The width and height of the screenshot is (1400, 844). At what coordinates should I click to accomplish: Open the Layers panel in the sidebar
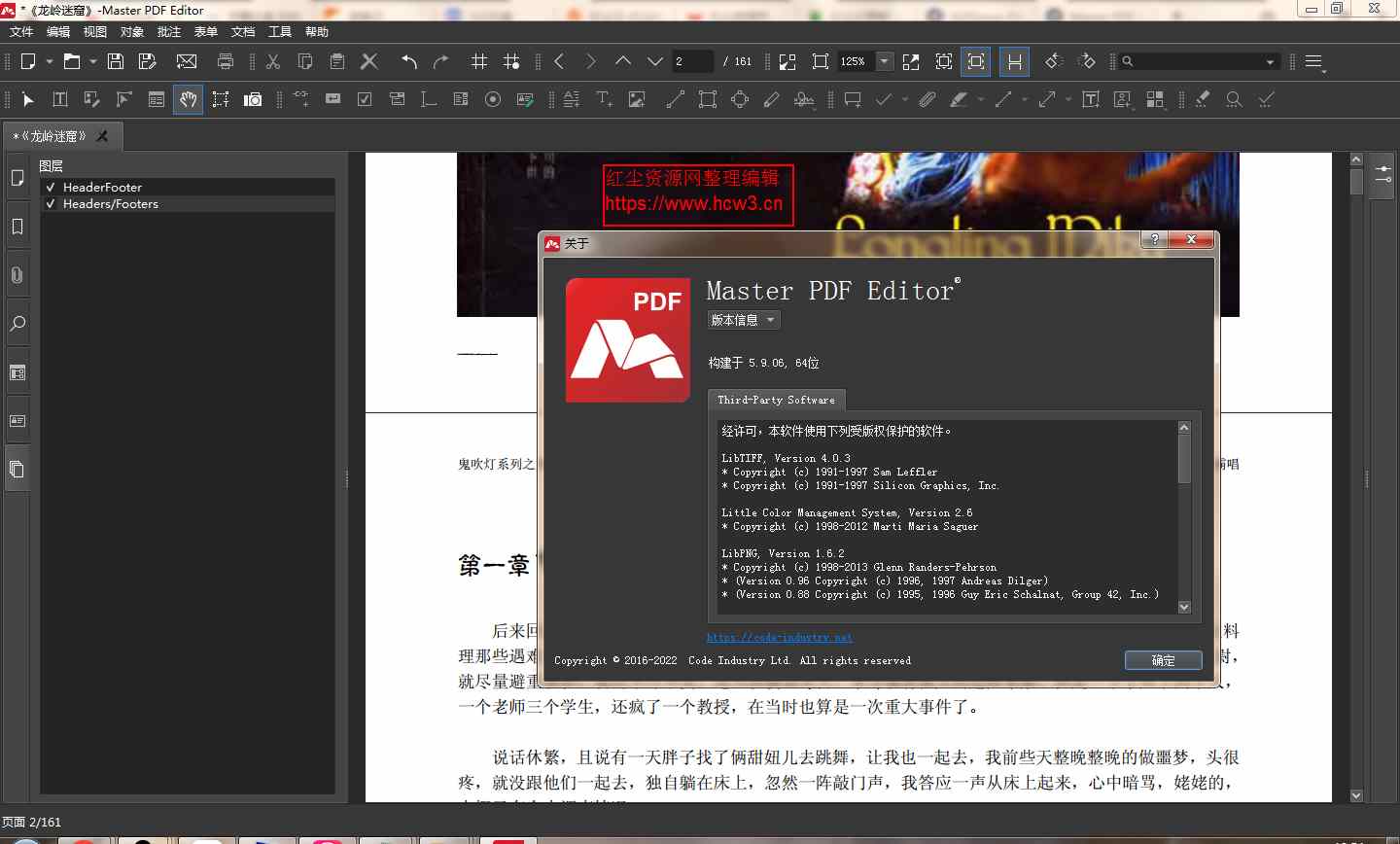(x=17, y=469)
